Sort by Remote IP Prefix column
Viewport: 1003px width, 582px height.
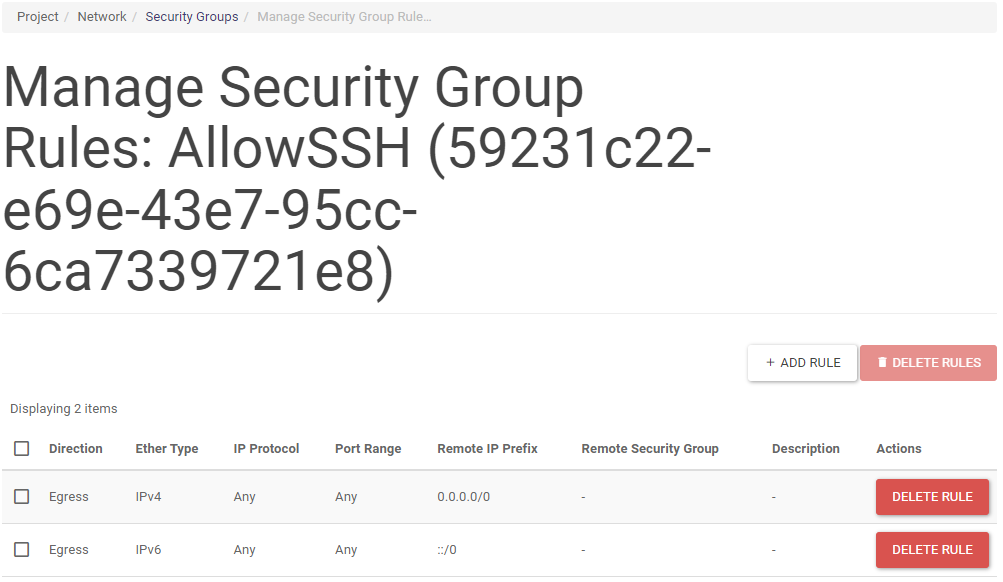point(487,449)
